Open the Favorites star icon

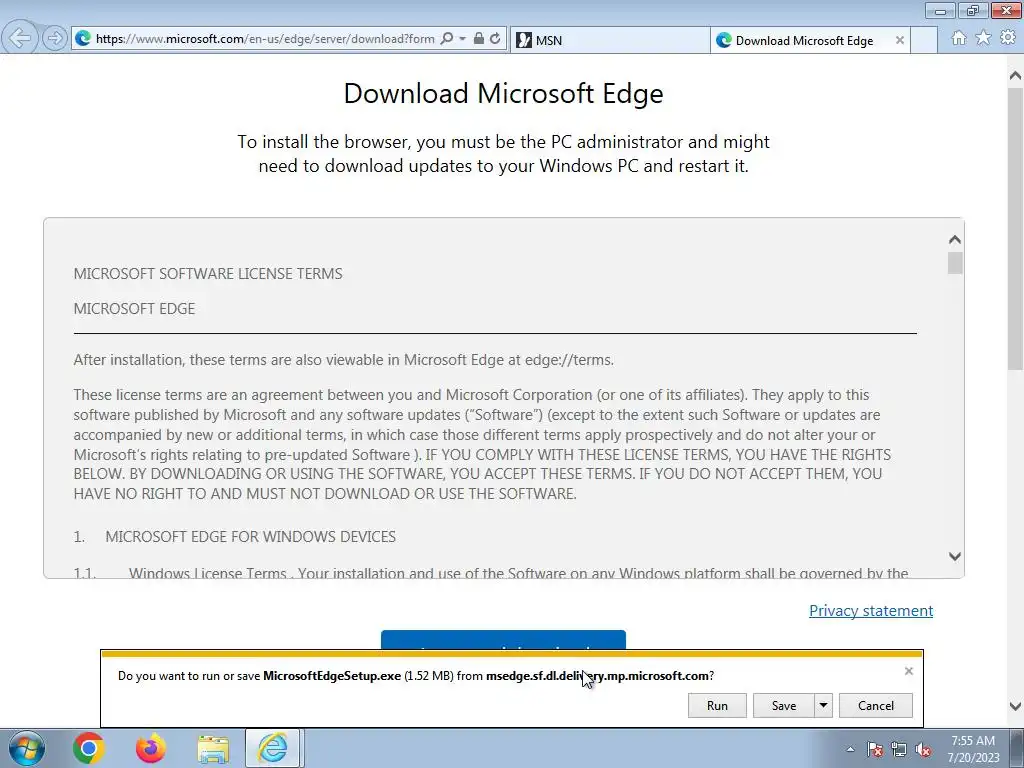(983, 38)
